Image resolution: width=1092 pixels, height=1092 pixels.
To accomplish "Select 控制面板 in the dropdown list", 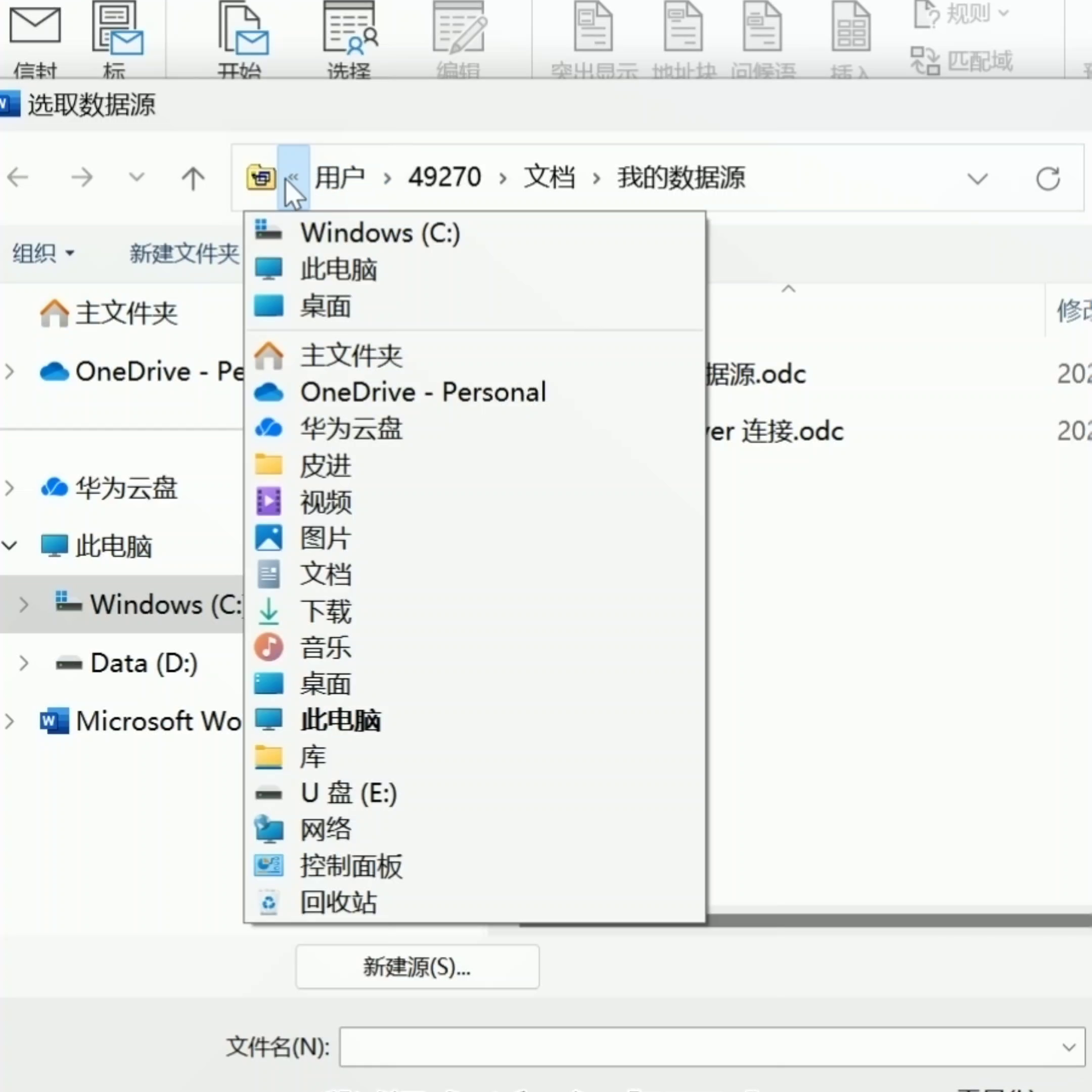I will 350,866.
